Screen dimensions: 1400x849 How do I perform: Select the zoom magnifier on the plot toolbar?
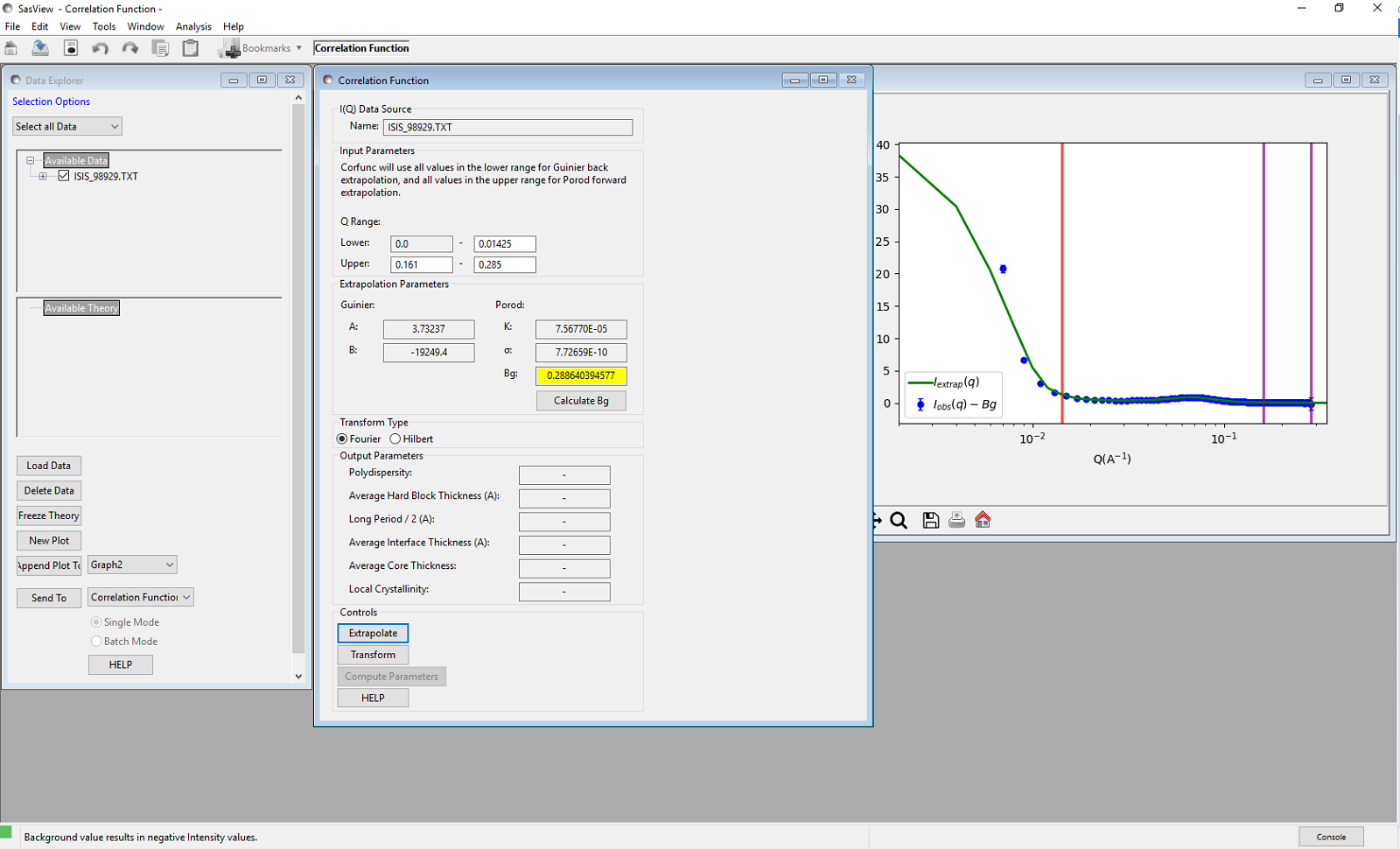coord(899,520)
